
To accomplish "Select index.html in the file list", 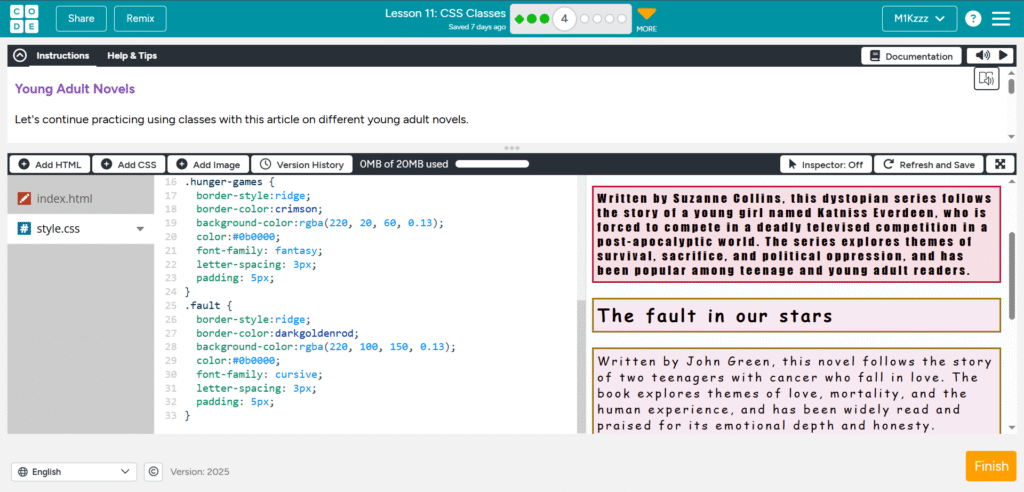I will (x=64, y=198).
